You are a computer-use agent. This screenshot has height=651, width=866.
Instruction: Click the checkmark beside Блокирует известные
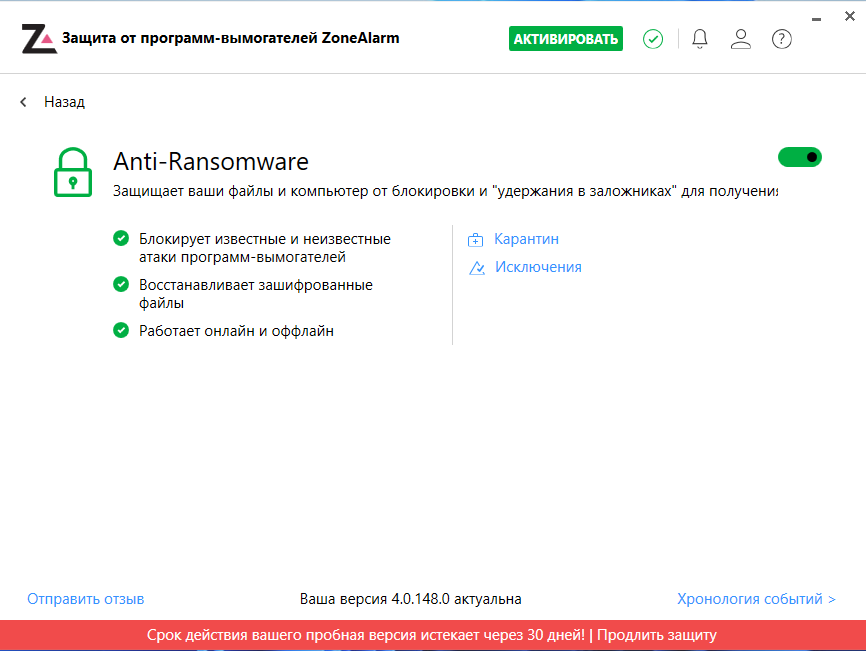click(x=121, y=238)
